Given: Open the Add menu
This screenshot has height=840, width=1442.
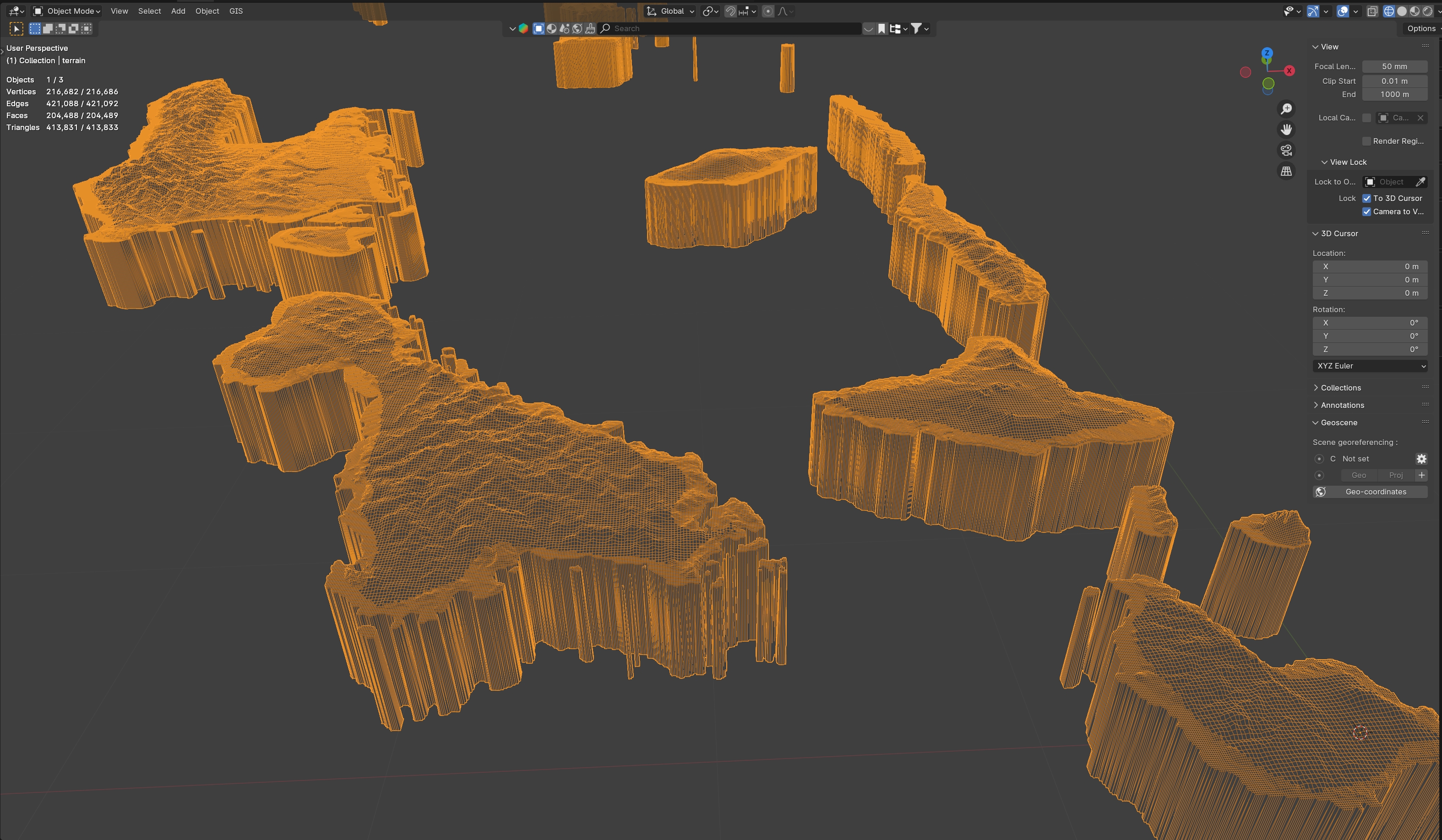Looking at the screenshot, I should (x=178, y=11).
